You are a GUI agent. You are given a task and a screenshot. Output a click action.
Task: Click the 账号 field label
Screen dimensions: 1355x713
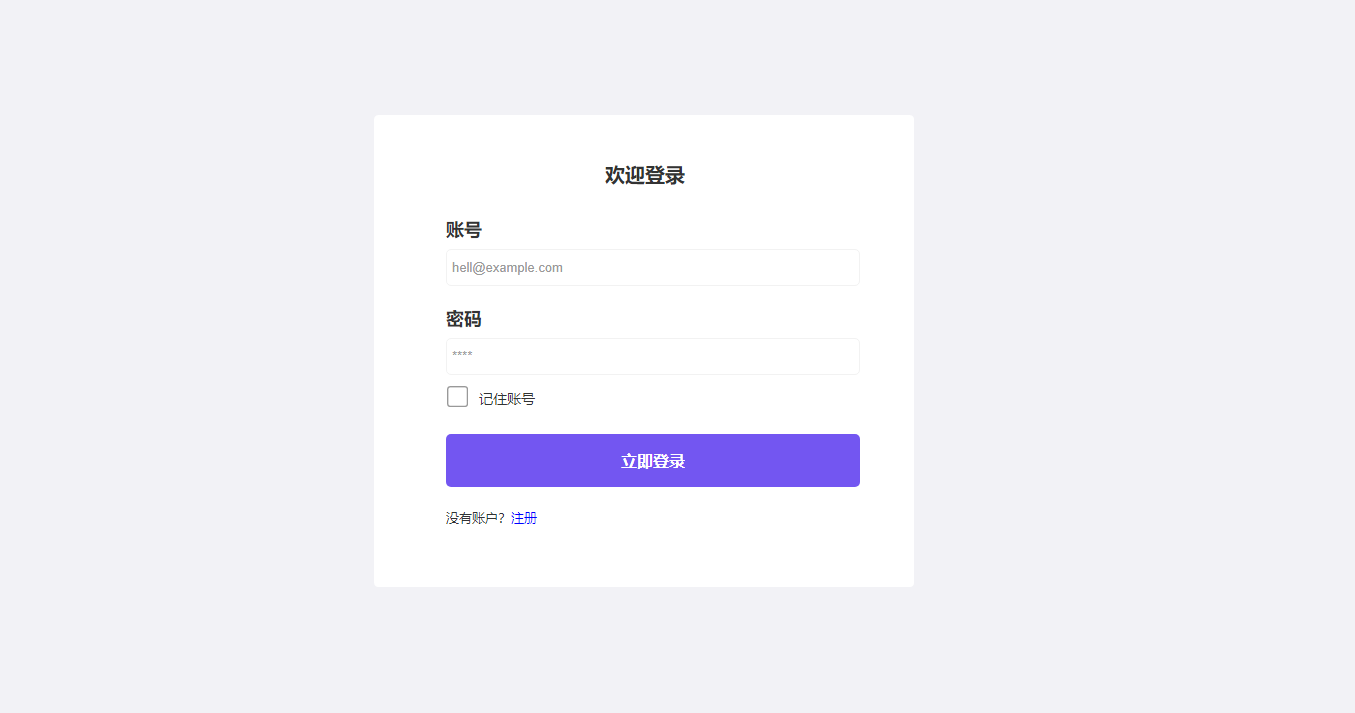click(x=464, y=230)
